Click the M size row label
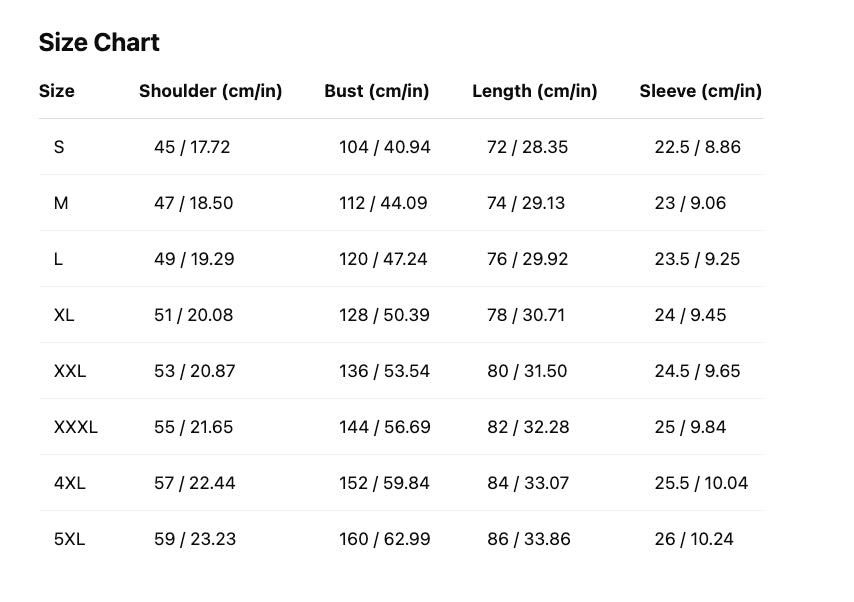The image size is (854, 602). tap(61, 203)
